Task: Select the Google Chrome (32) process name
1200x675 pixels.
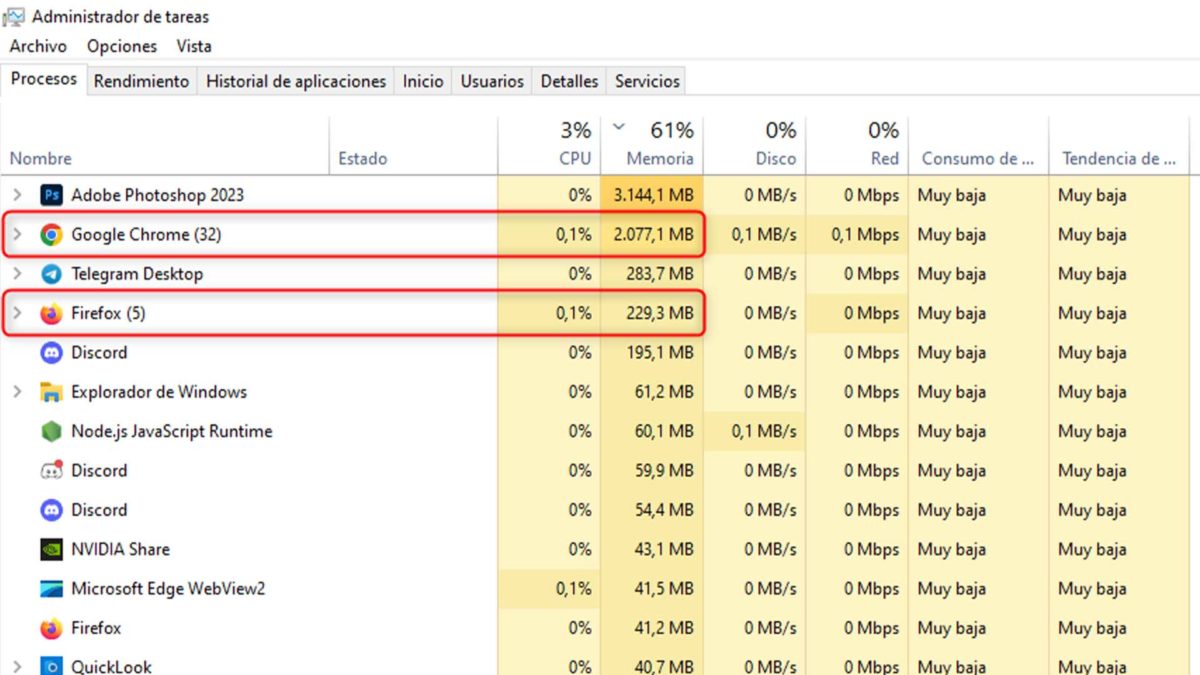Action: click(146, 235)
